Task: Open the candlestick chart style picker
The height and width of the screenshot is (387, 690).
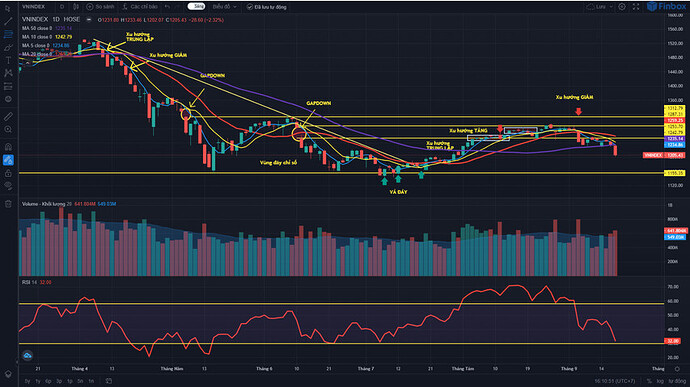Action: [x=76, y=7]
